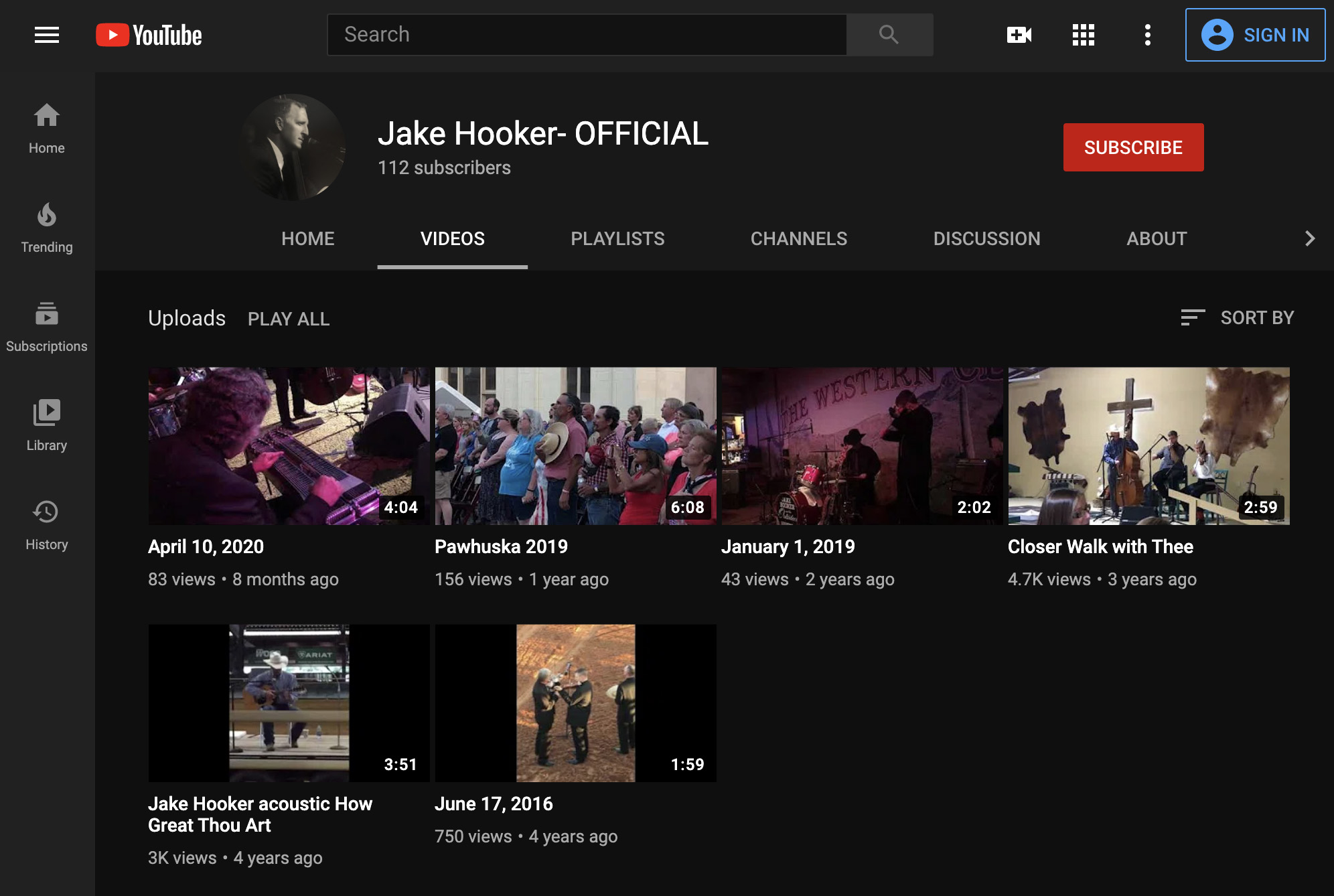Open Library in the sidebar
The image size is (1334, 896).
click(47, 426)
